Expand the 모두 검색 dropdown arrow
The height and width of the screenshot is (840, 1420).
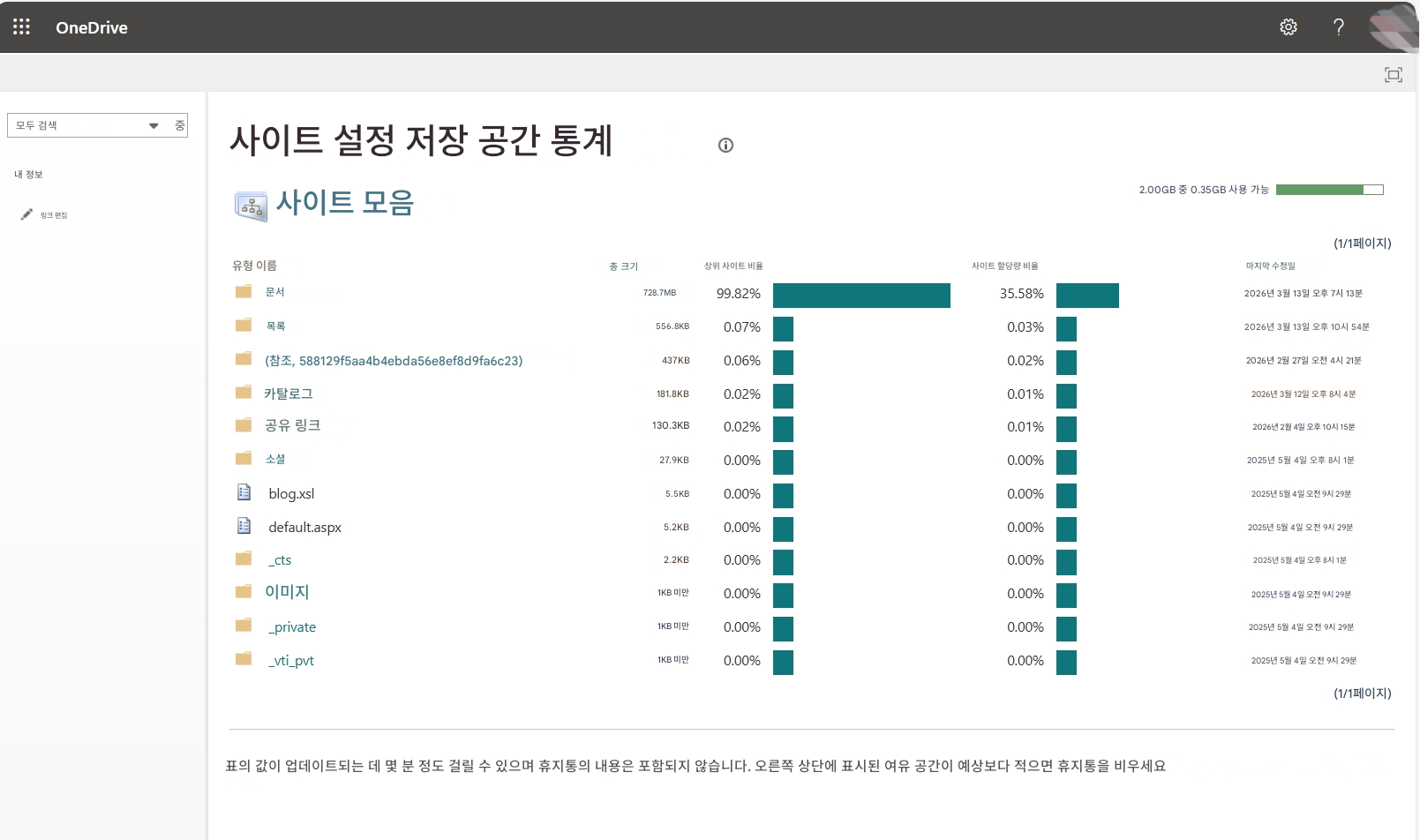(154, 125)
